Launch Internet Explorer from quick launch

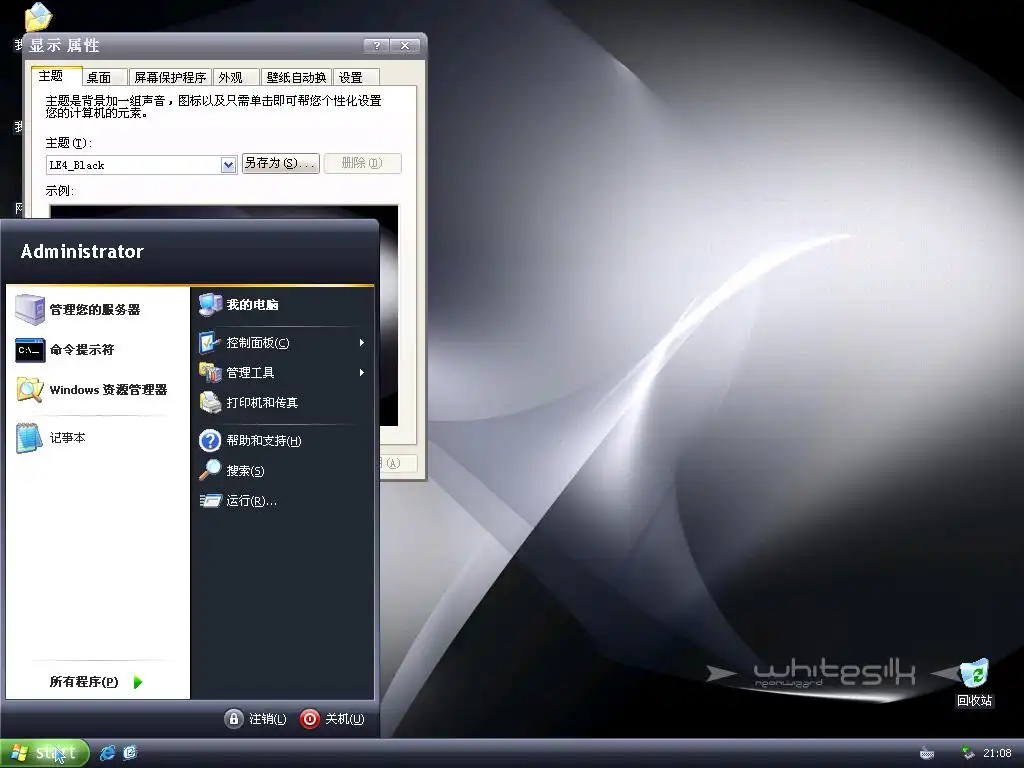[x=107, y=753]
